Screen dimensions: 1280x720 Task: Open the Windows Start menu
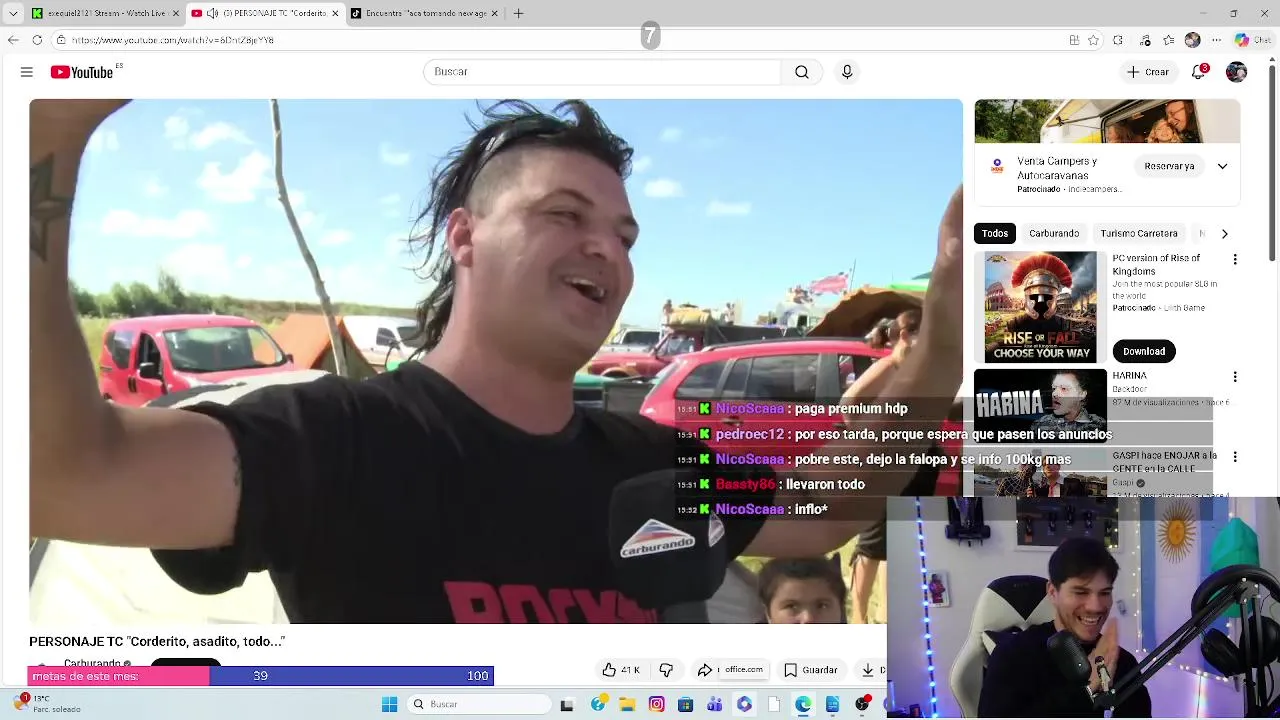tap(390, 704)
